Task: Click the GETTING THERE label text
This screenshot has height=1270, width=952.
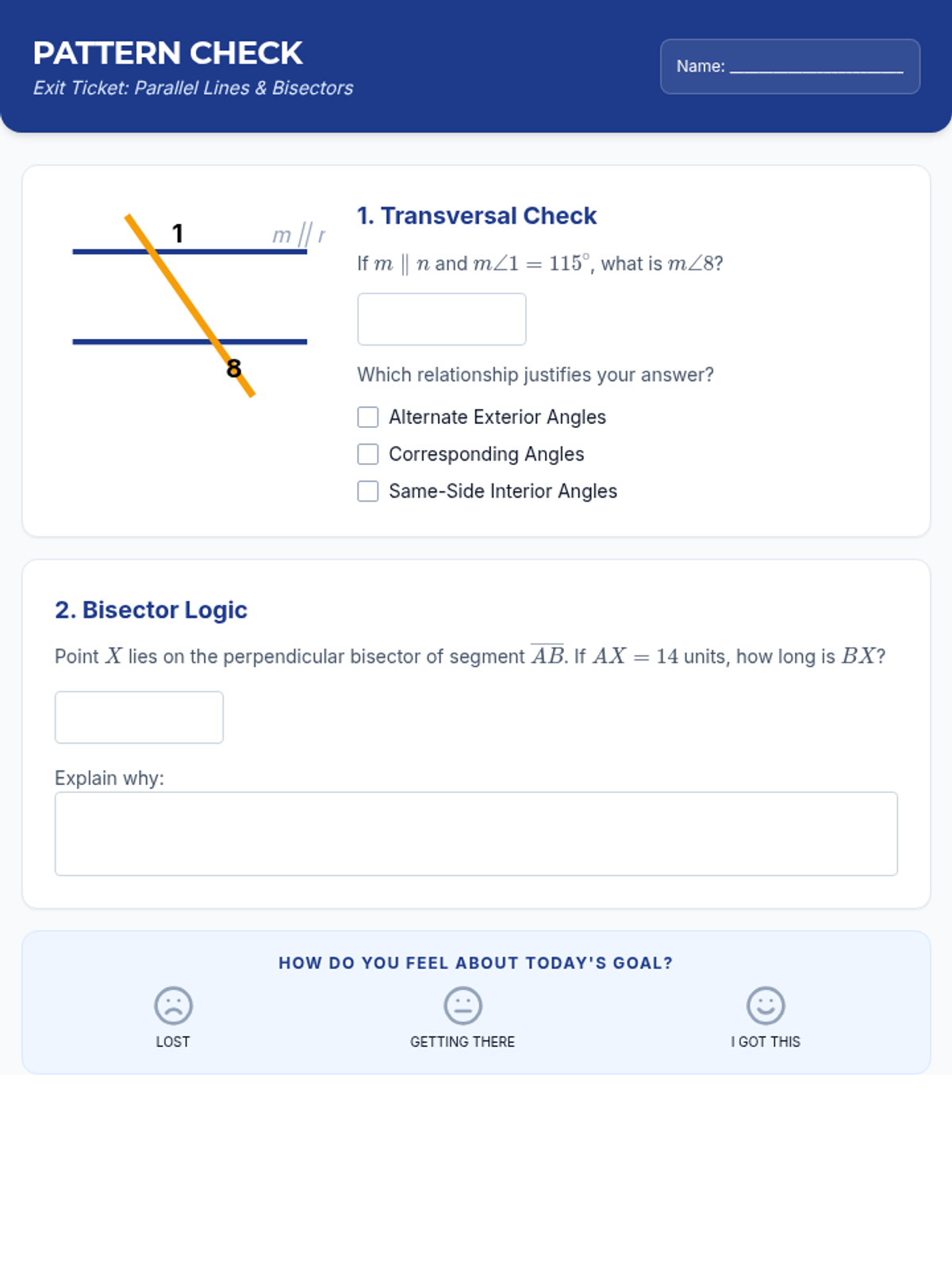Action: coord(463,1041)
